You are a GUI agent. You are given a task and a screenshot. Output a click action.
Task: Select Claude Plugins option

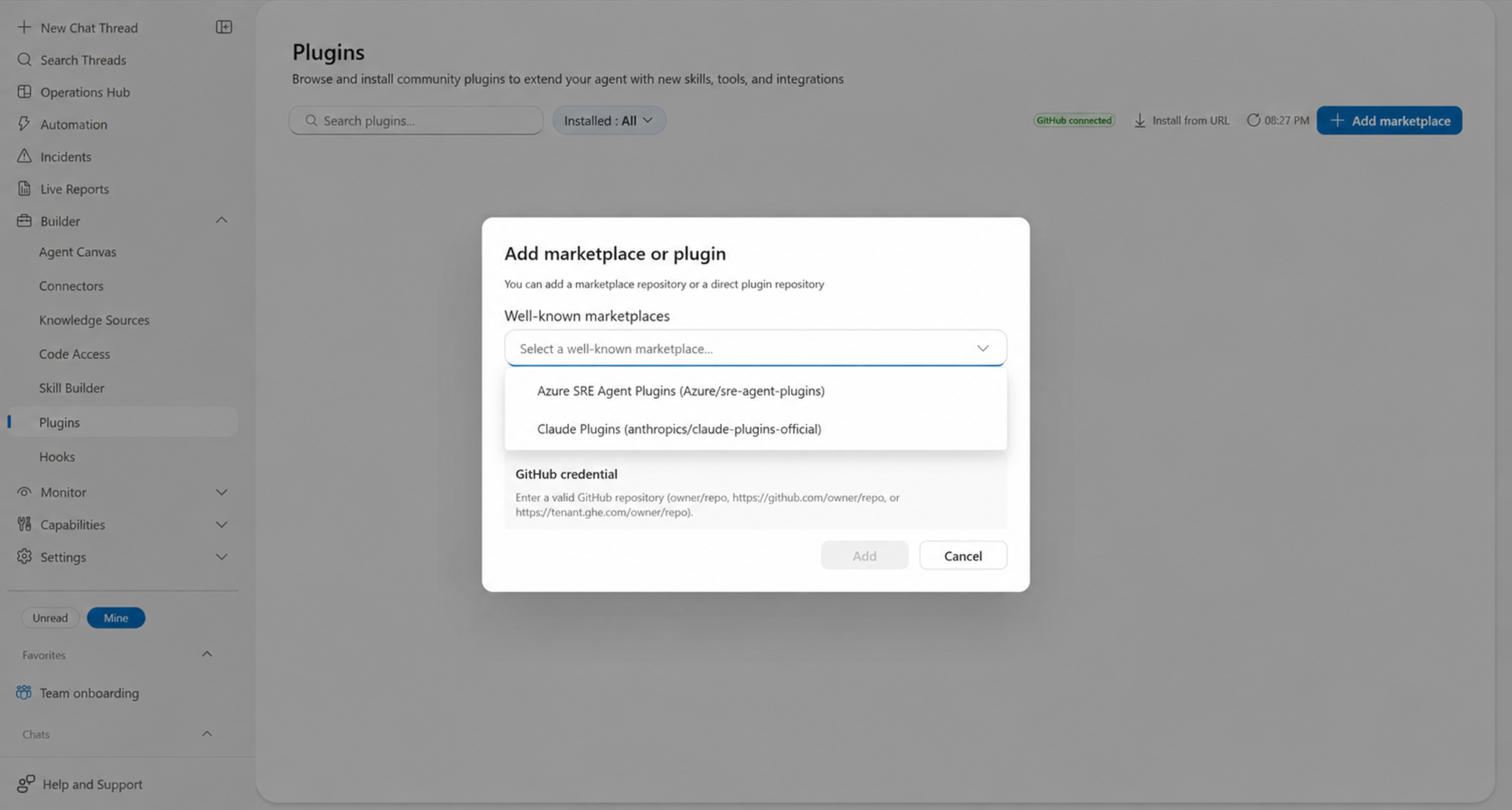pyautogui.click(x=755, y=429)
